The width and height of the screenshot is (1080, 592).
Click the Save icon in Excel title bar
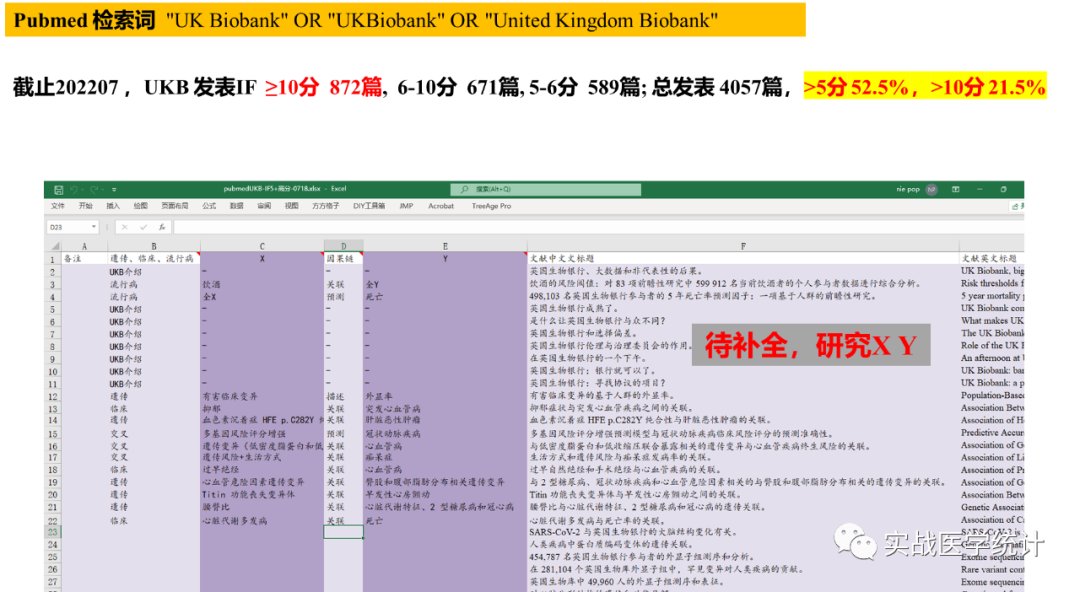(59, 190)
